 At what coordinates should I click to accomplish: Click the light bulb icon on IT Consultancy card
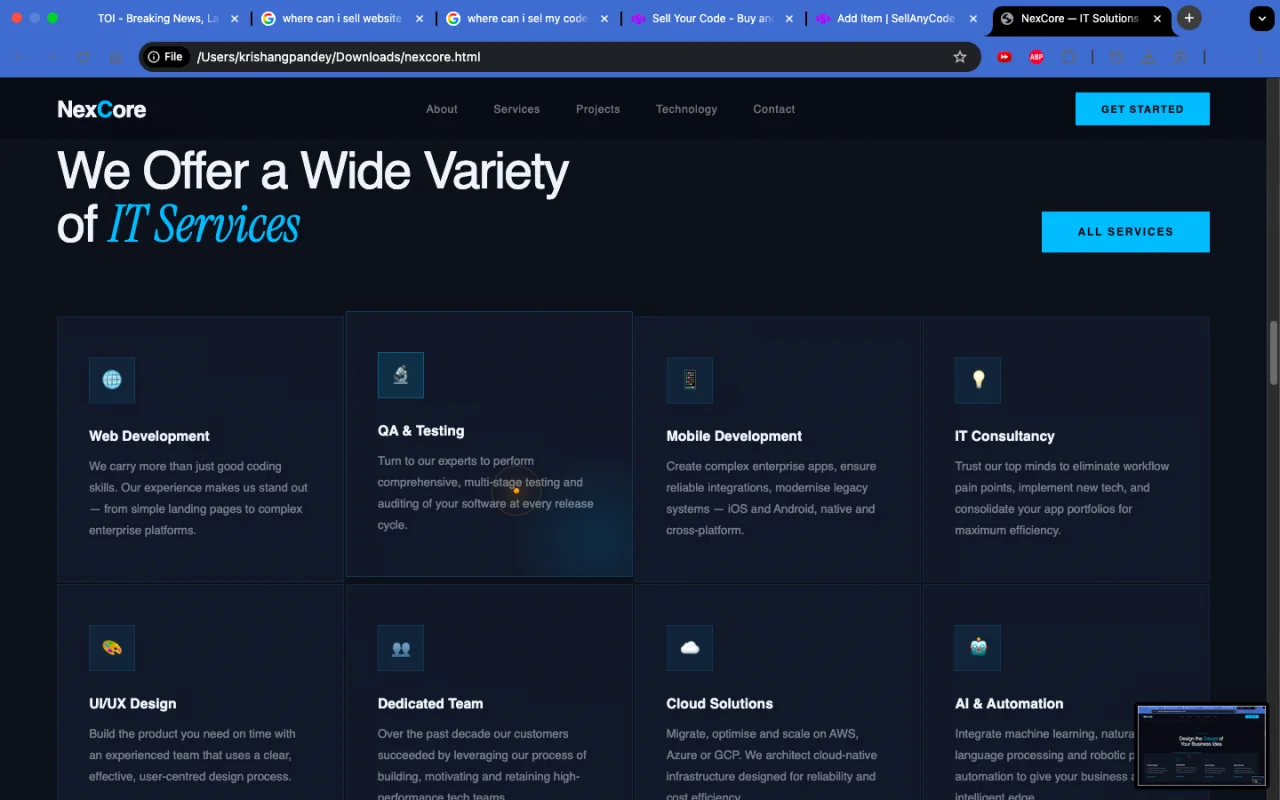pos(978,380)
